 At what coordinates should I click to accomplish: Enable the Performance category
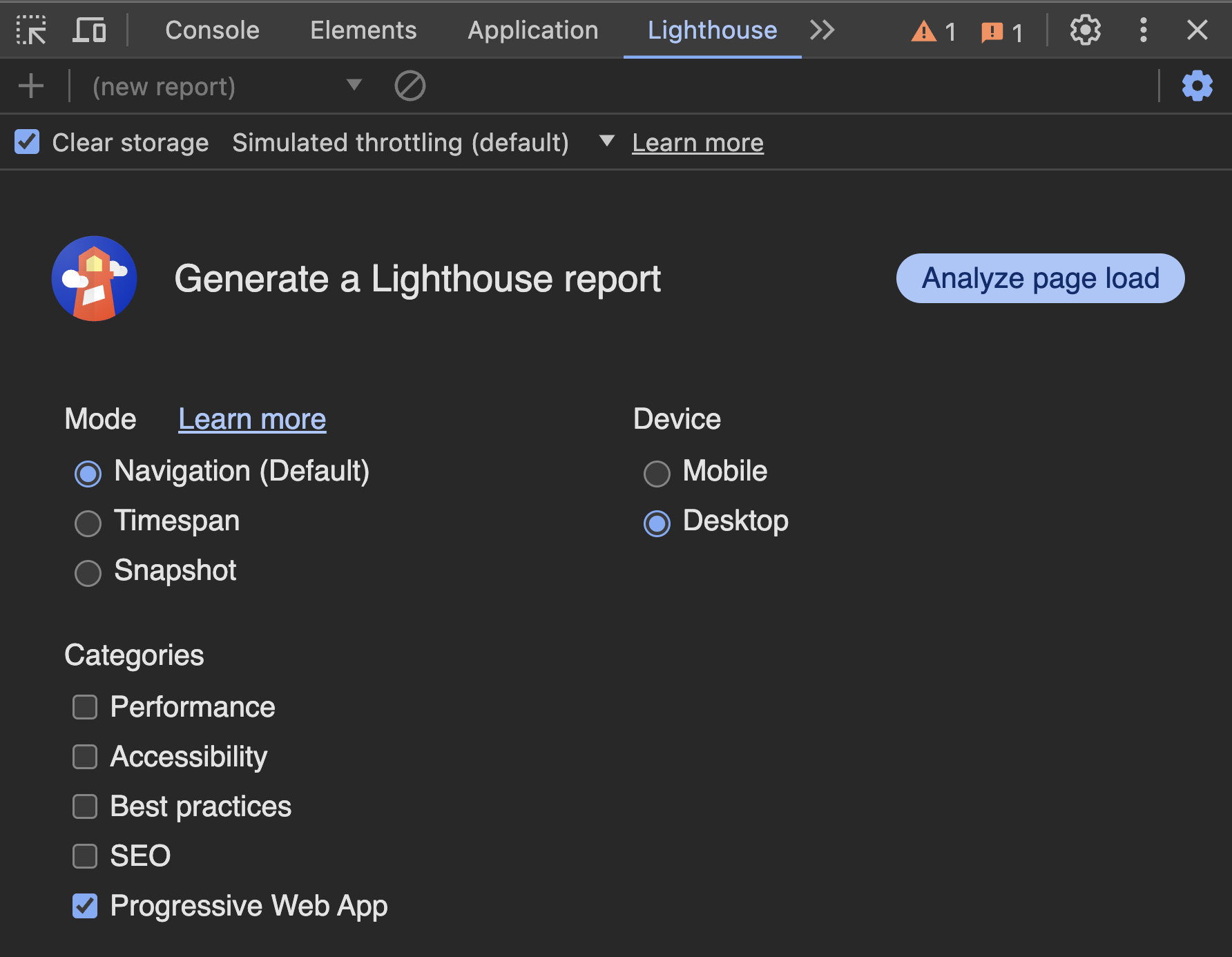point(84,707)
